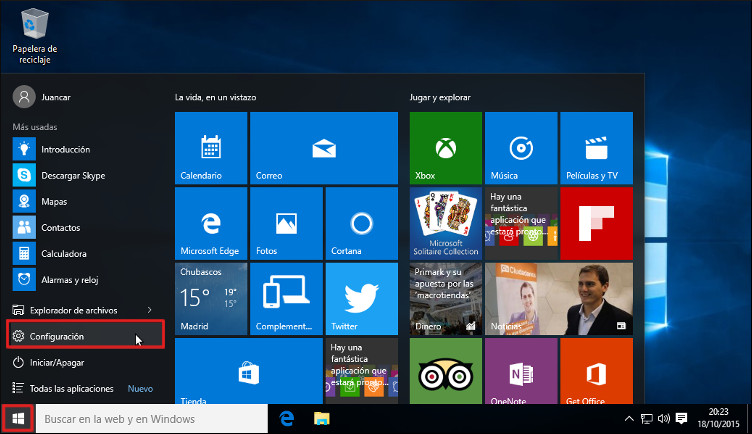Open the Madrid weather tile

(x=211, y=299)
